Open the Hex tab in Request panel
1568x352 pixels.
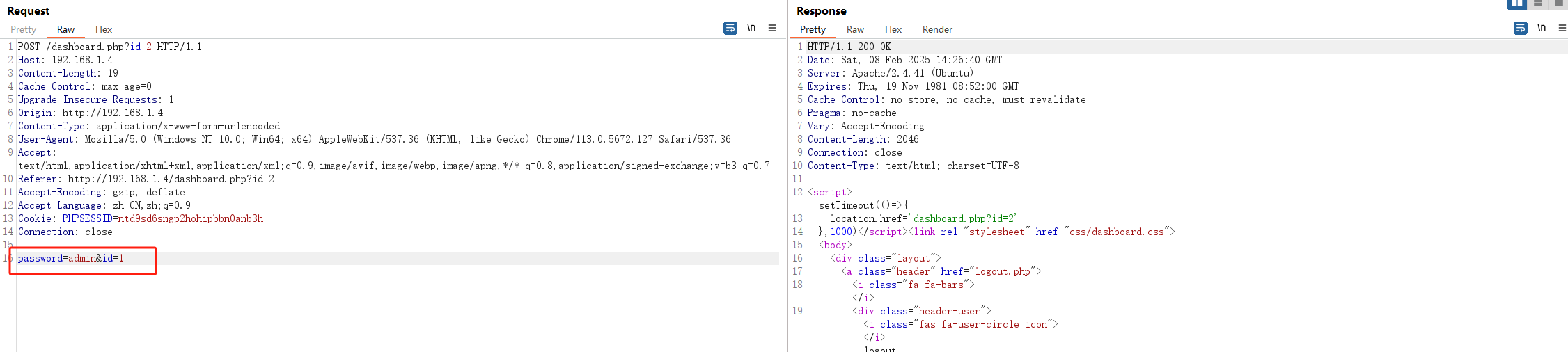point(104,29)
